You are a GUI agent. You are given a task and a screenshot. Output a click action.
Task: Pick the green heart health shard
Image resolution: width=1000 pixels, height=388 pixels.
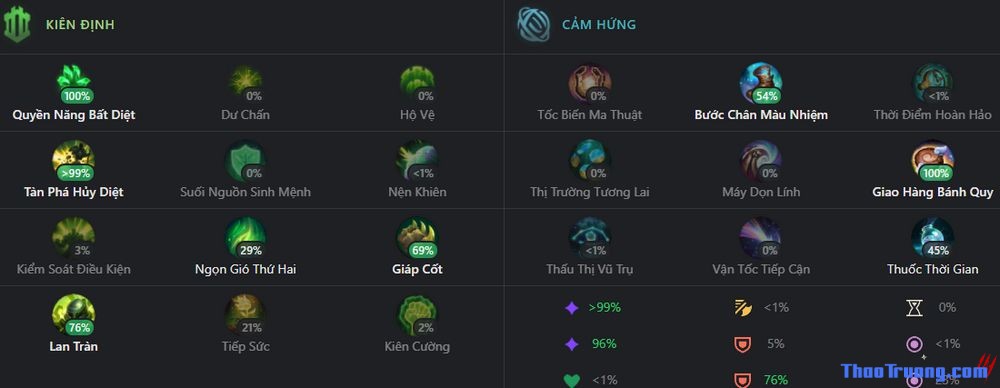click(x=571, y=380)
